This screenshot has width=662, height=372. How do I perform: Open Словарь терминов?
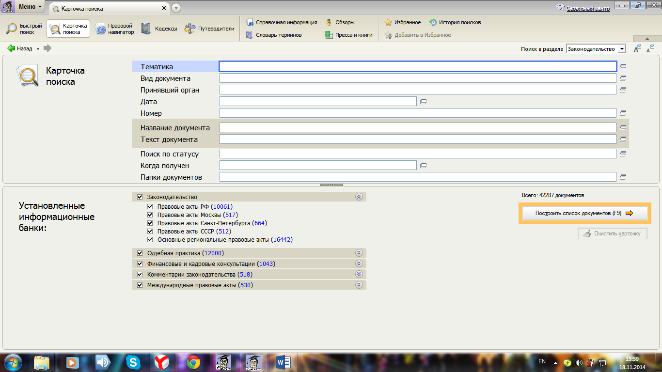click(274, 35)
